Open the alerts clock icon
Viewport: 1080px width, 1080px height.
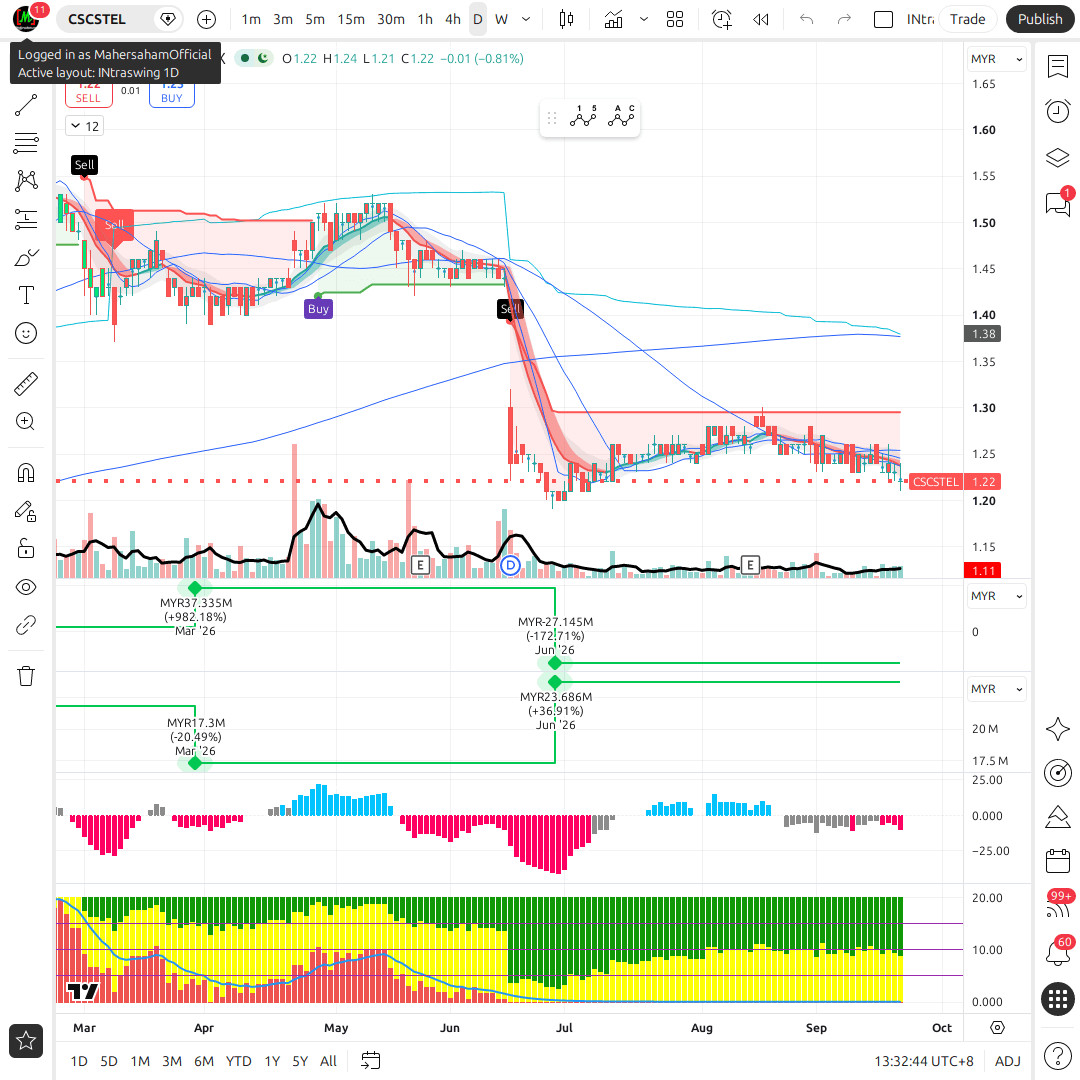[x=1057, y=111]
